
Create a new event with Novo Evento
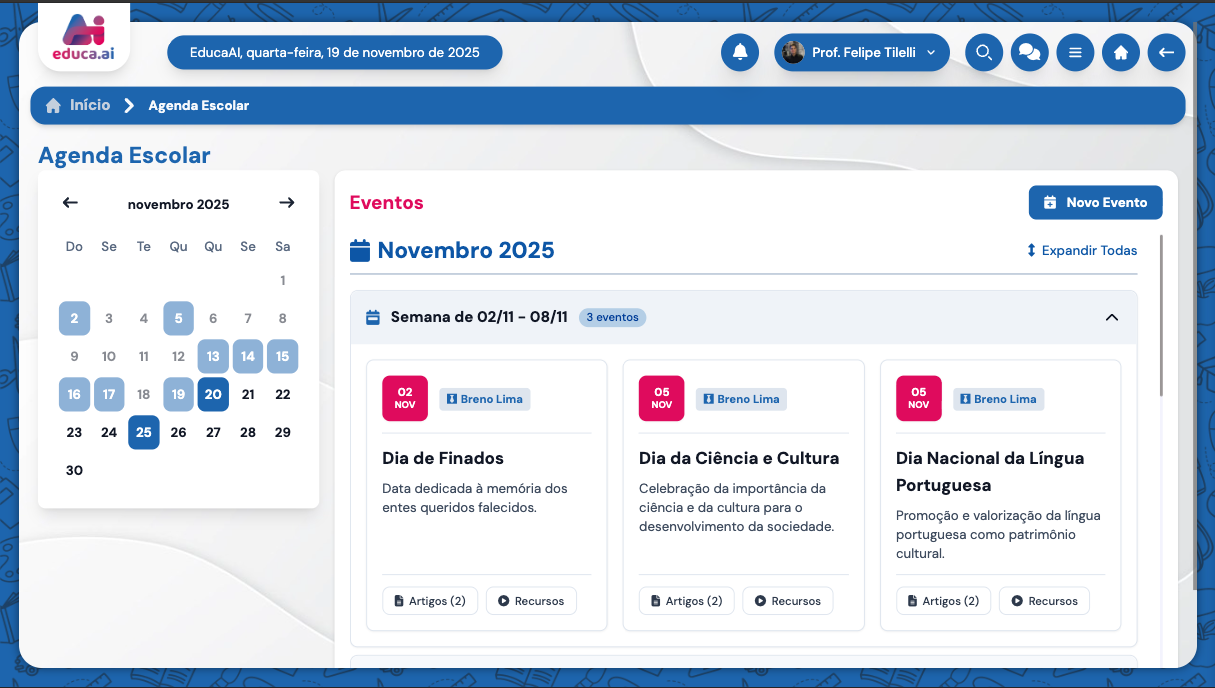(1095, 202)
